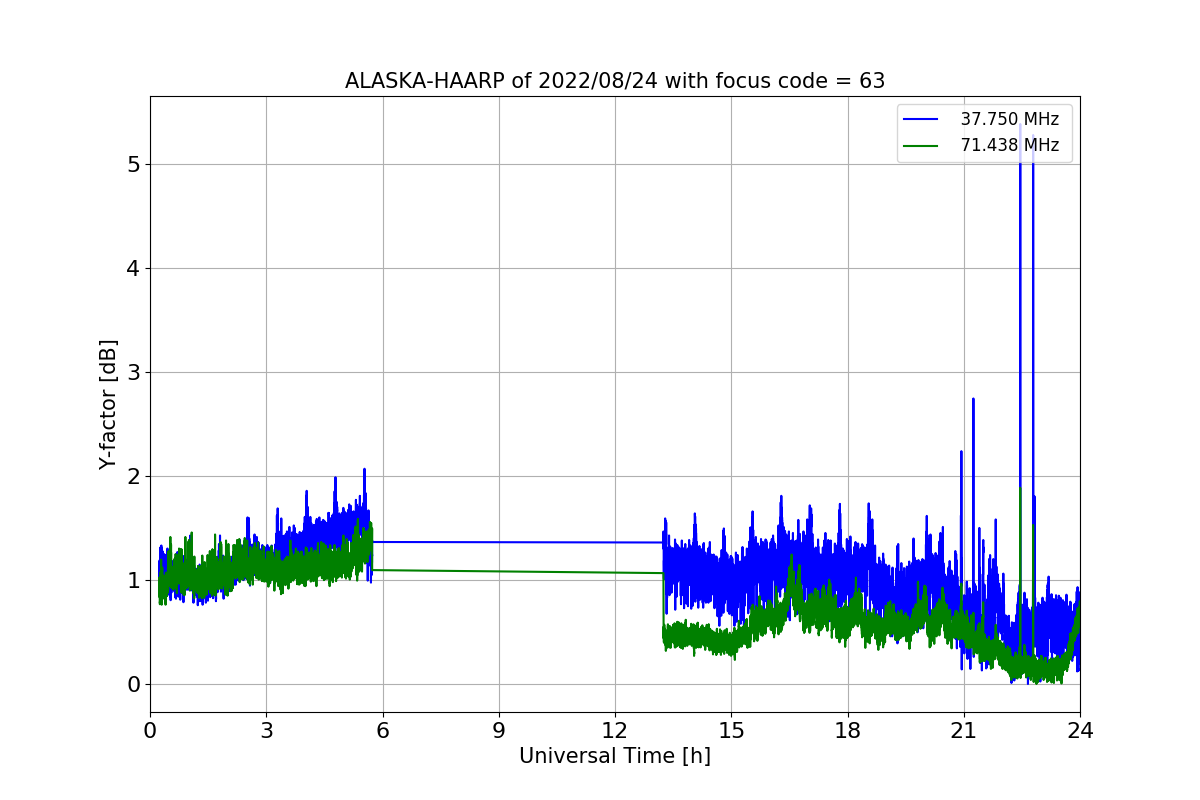
Task: Click x-axis tick label '3'
Action: coord(266,731)
